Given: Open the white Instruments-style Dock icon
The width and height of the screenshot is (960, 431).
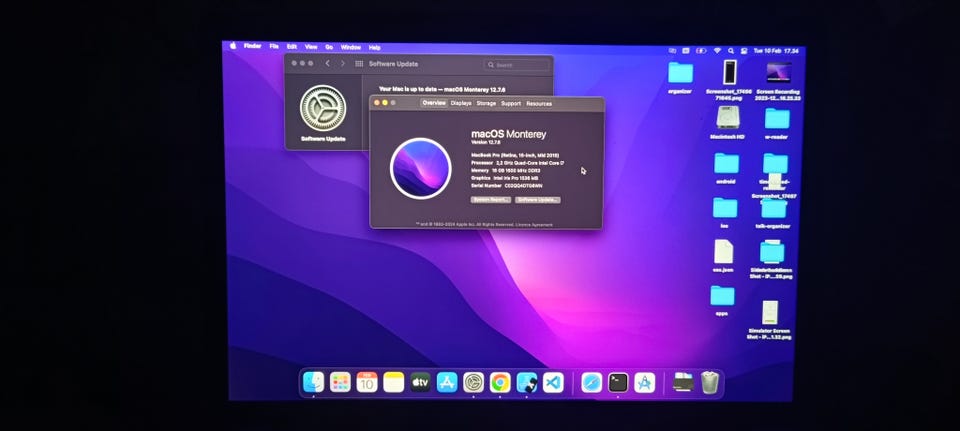Looking at the screenshot, I should (x=645, y=382).
